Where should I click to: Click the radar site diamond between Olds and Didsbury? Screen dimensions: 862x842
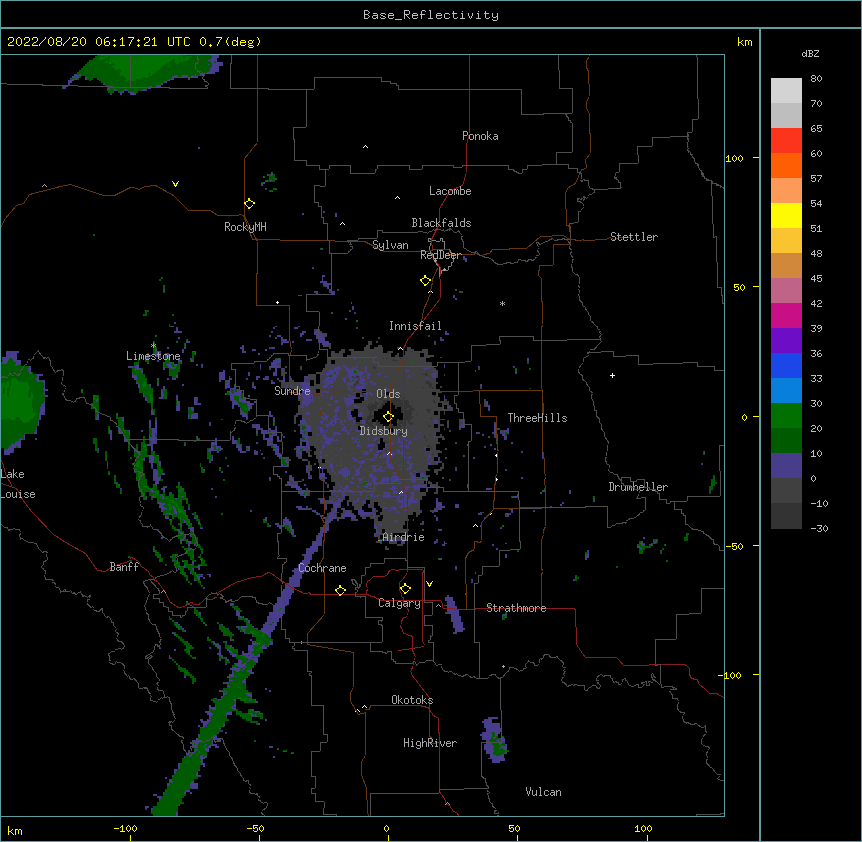(388, 416)
